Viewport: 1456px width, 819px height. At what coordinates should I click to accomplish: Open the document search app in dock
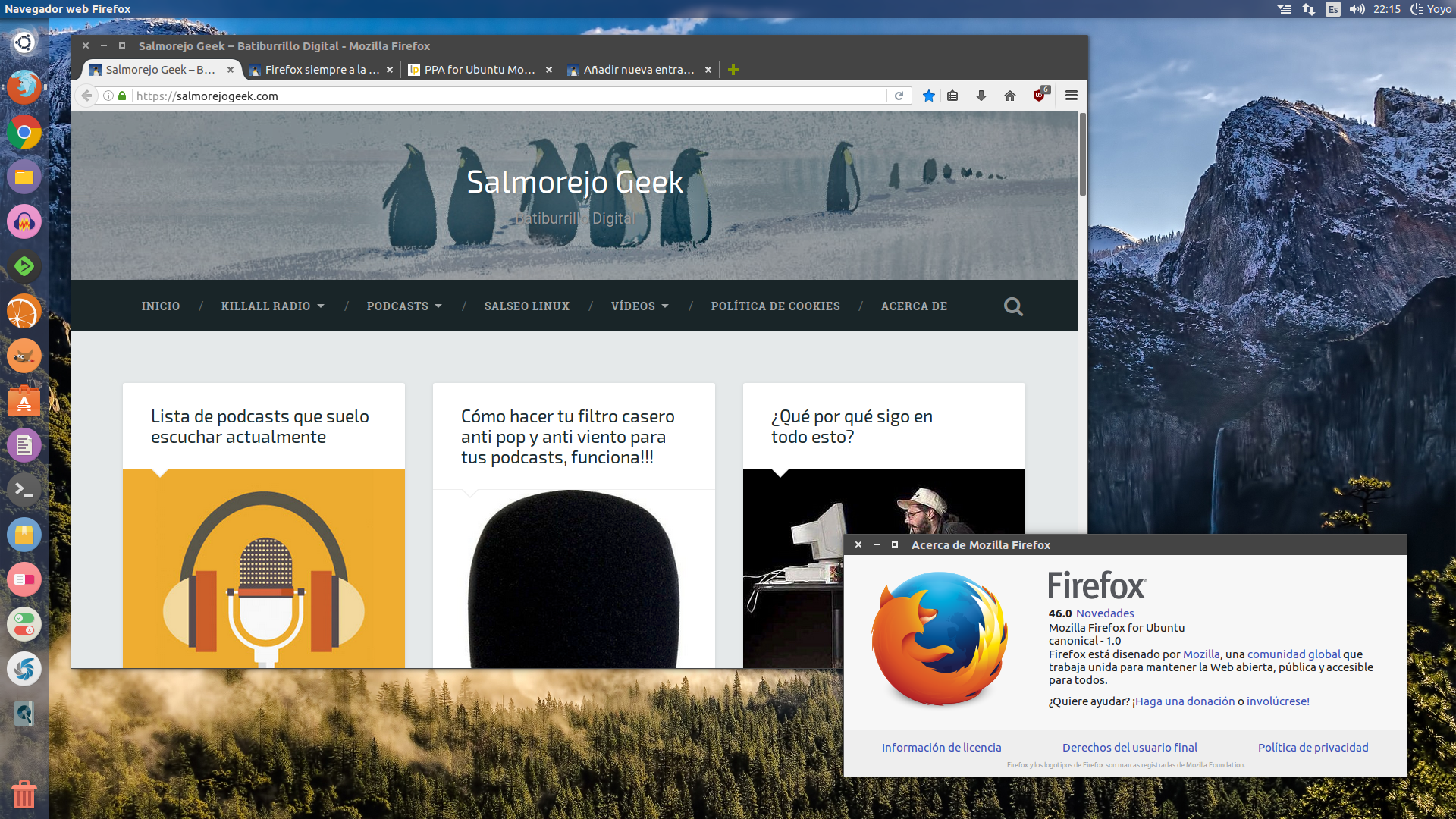click(x=24, y=714)
